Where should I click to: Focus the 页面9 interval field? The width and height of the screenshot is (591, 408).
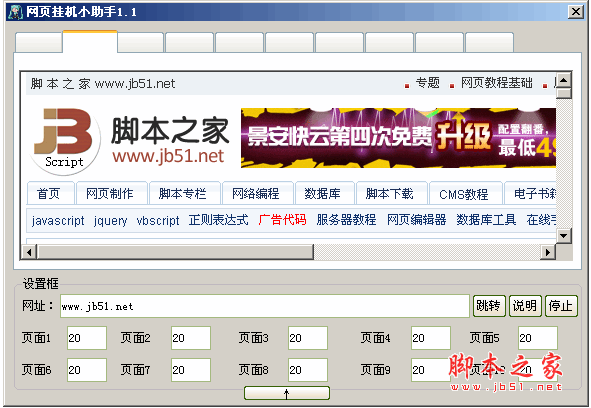(431, 370)
